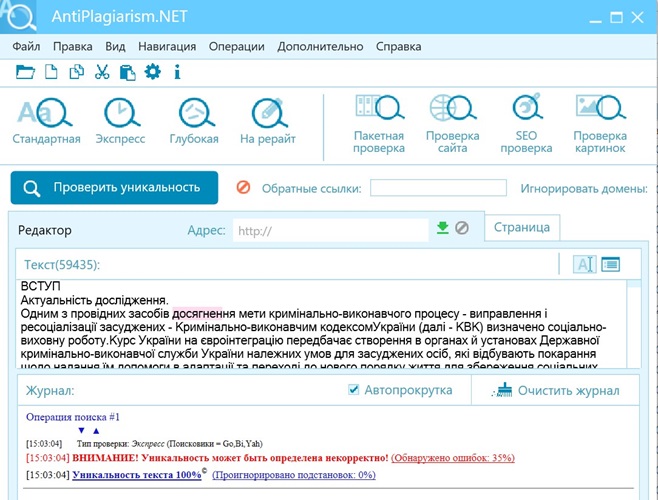
Task: Start the Экспресс check
Action: [x=120, y=121]
